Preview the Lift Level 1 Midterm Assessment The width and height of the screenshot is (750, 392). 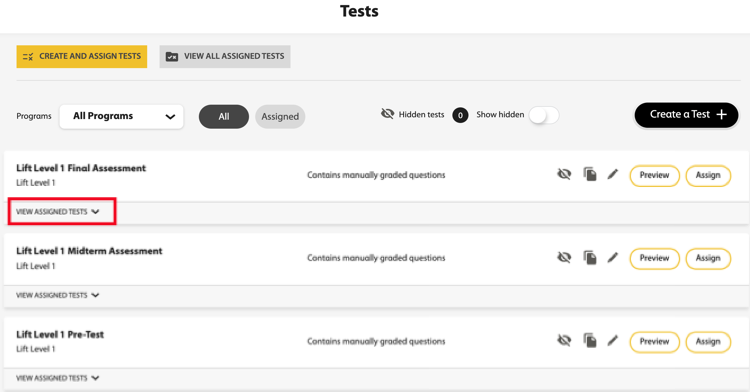[654, 258]
